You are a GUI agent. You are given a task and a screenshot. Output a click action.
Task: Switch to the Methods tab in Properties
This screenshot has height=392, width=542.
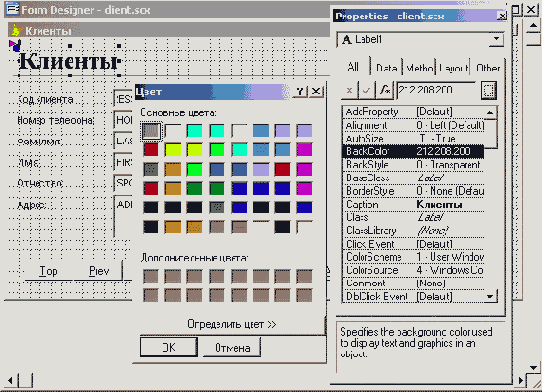[x=420, y=67]
